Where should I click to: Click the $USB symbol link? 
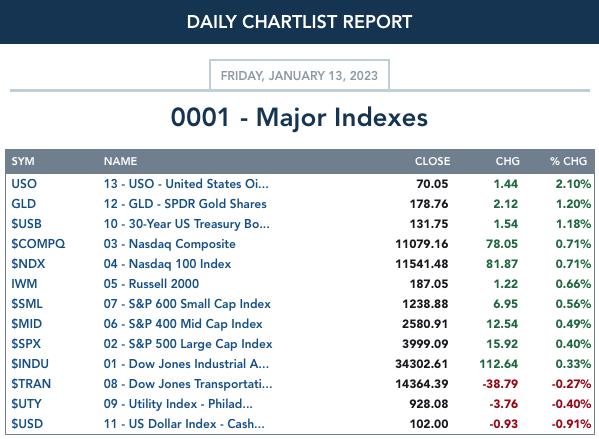coord(26,224)
